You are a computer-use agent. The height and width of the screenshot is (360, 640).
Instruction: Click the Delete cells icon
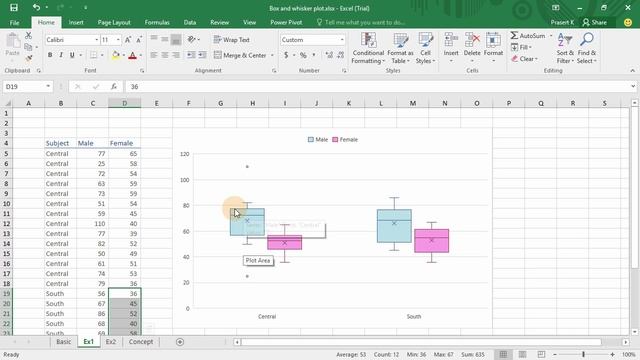point(472,41)
